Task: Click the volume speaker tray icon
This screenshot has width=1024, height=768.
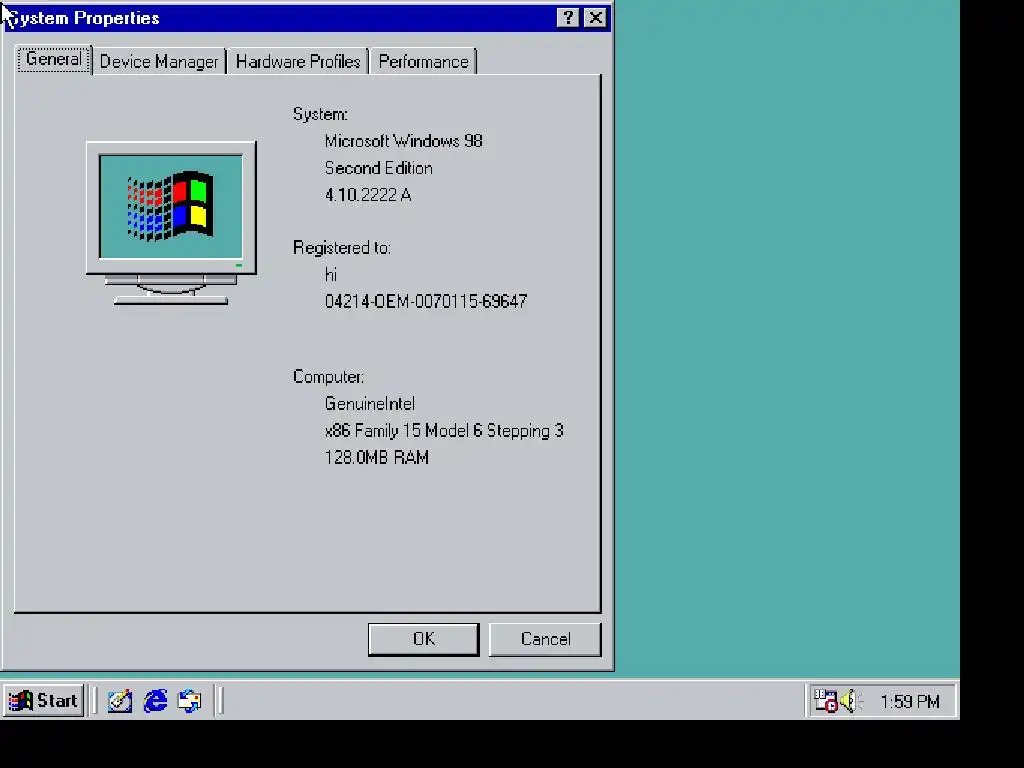Action: tap(850, 701)
